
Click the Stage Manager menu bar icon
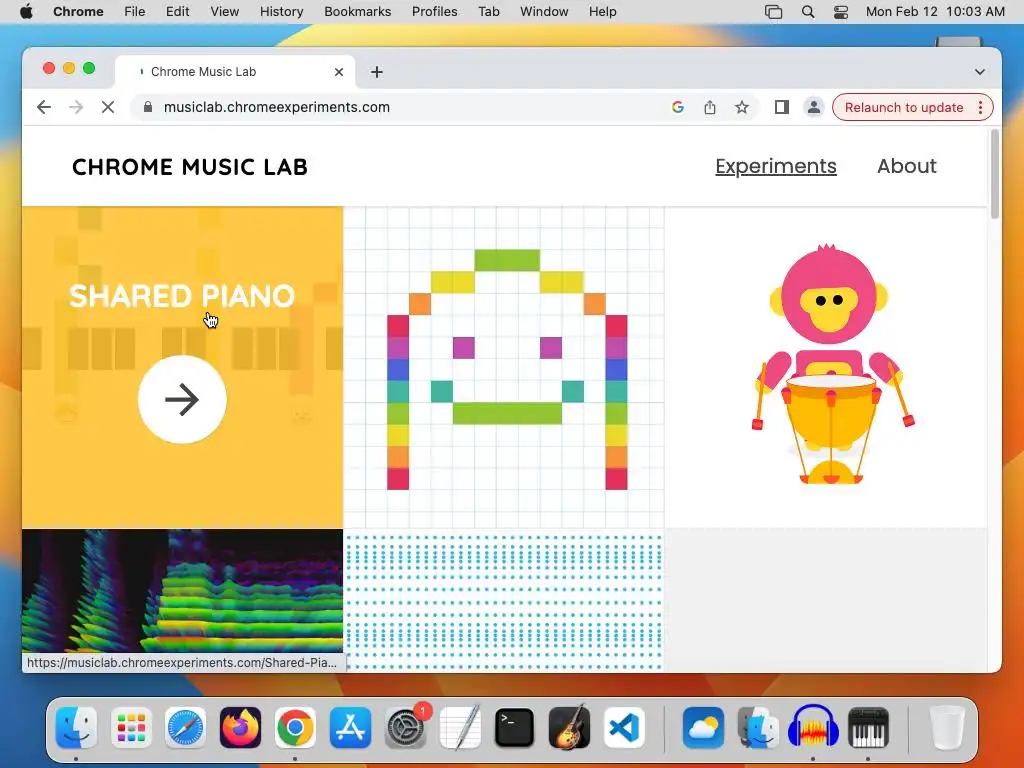pos(773,12)
